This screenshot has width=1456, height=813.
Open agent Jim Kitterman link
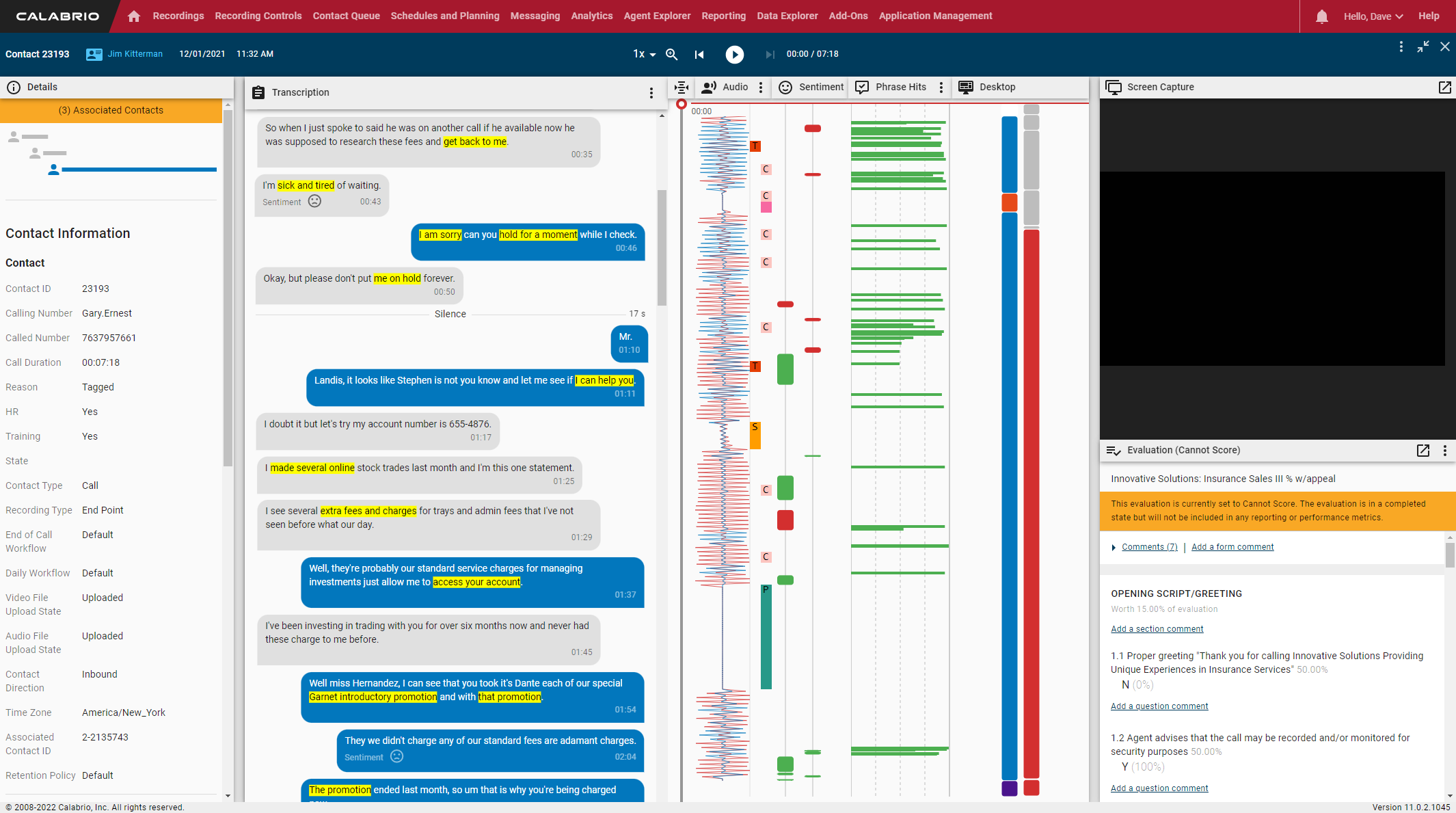[135, 54]
